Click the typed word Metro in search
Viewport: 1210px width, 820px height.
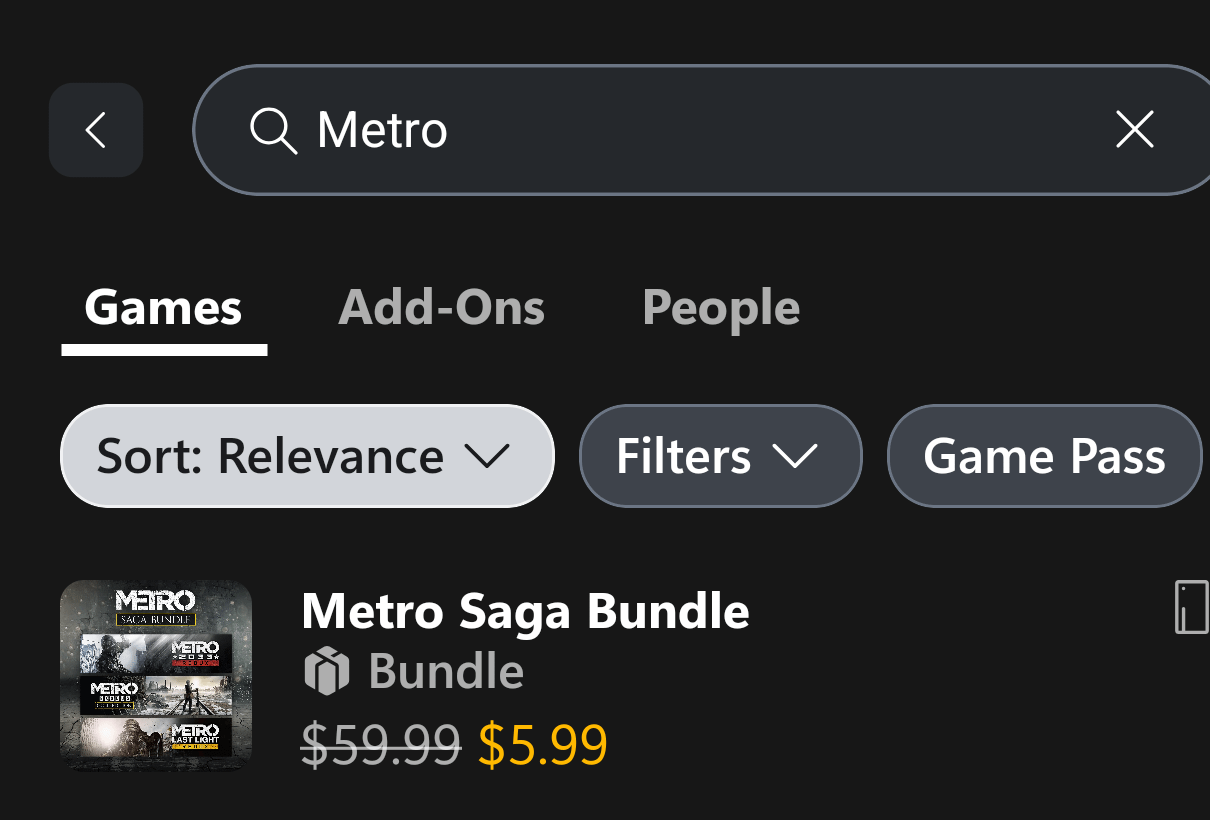click(x=382, y=131)
